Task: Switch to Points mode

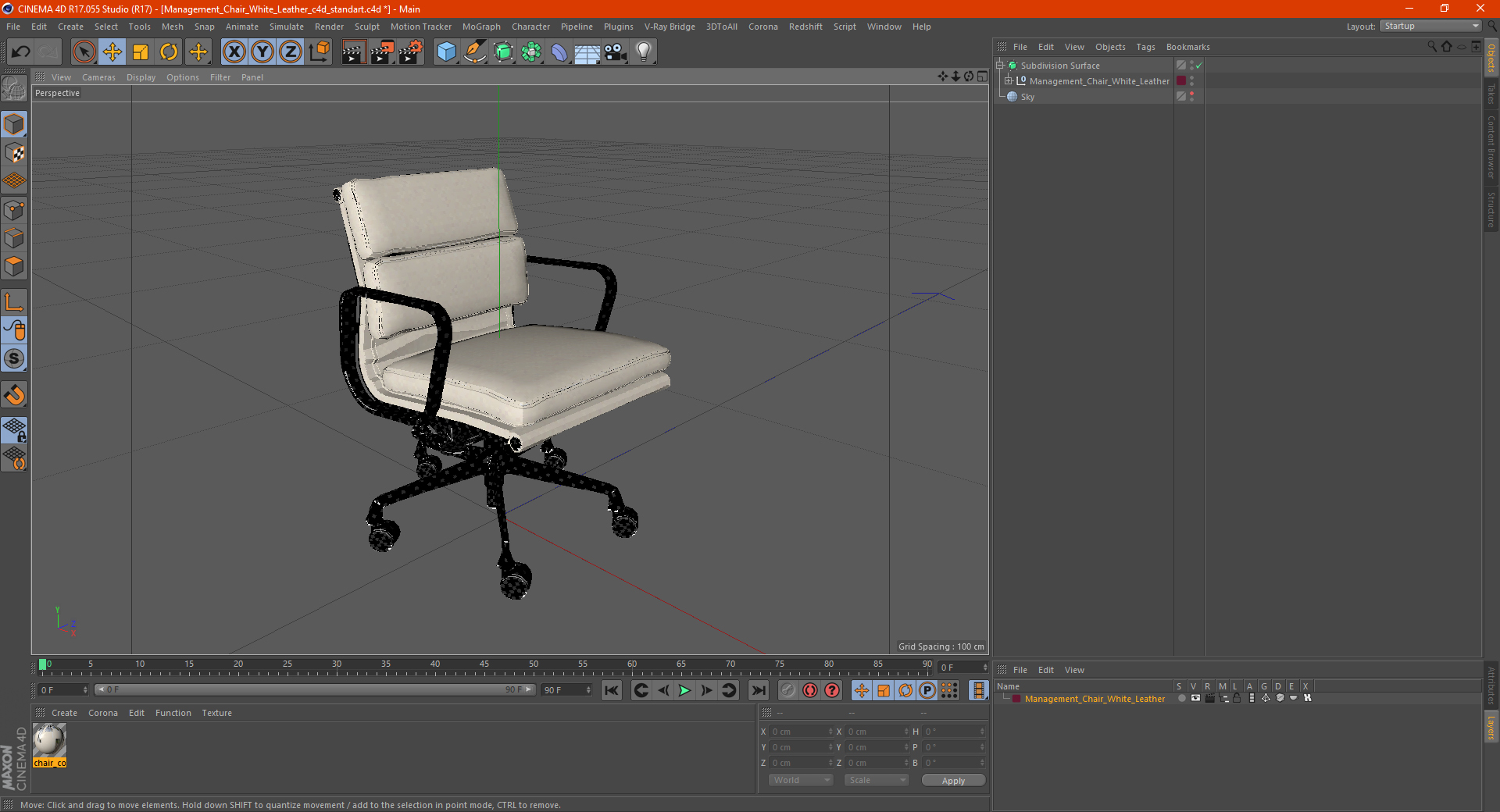Action: (14, 210)
